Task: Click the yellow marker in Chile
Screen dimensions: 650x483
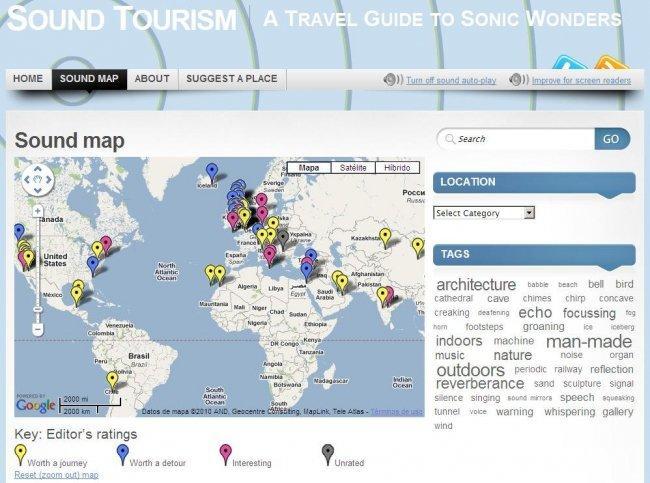Action: point(112,381)
